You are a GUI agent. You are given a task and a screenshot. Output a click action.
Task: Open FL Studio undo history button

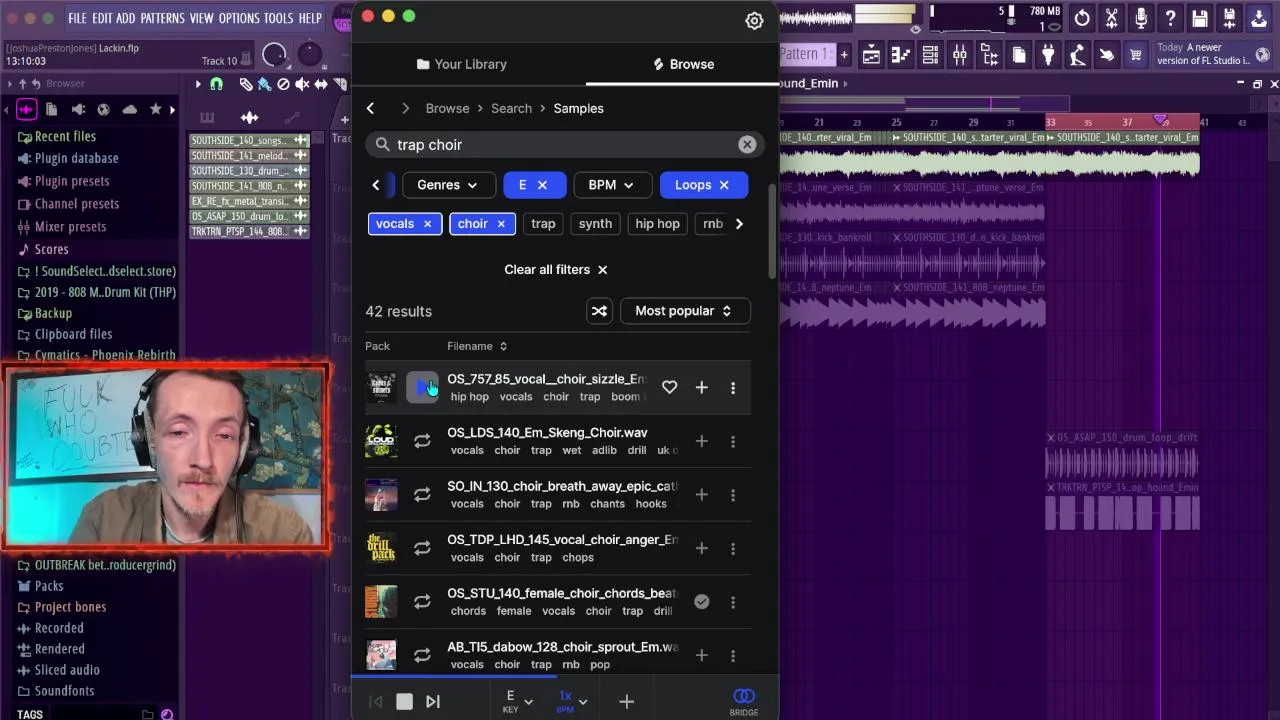[1082, 18]
